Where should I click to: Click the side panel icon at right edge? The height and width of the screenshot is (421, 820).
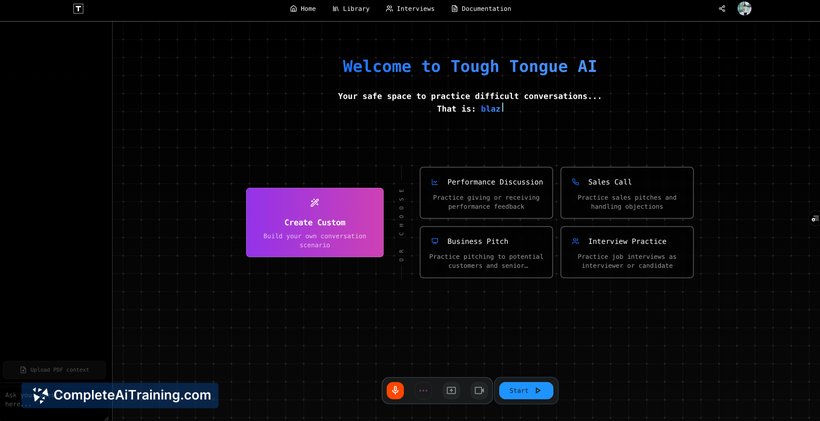point(815,218)
